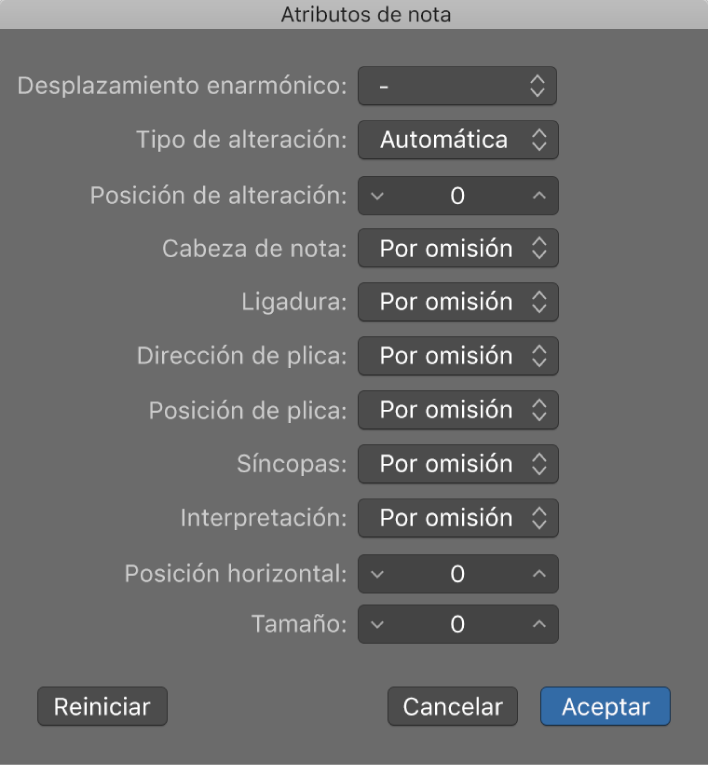Open the Desplazamiento enarmónico dropdown
Image resolution: width=708 pixels, height=766 pixels.
(456, 86)
